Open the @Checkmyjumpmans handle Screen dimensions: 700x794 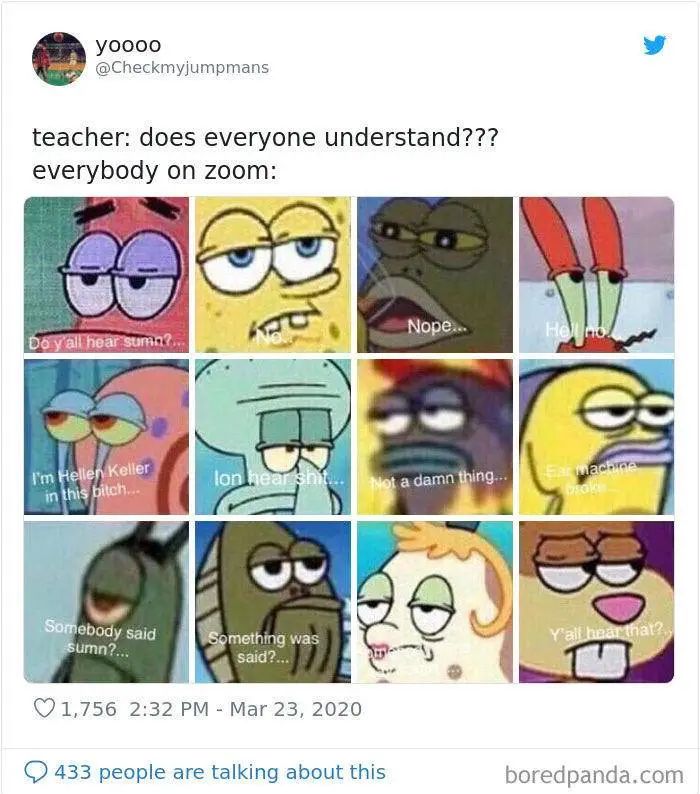click(182, 68)
